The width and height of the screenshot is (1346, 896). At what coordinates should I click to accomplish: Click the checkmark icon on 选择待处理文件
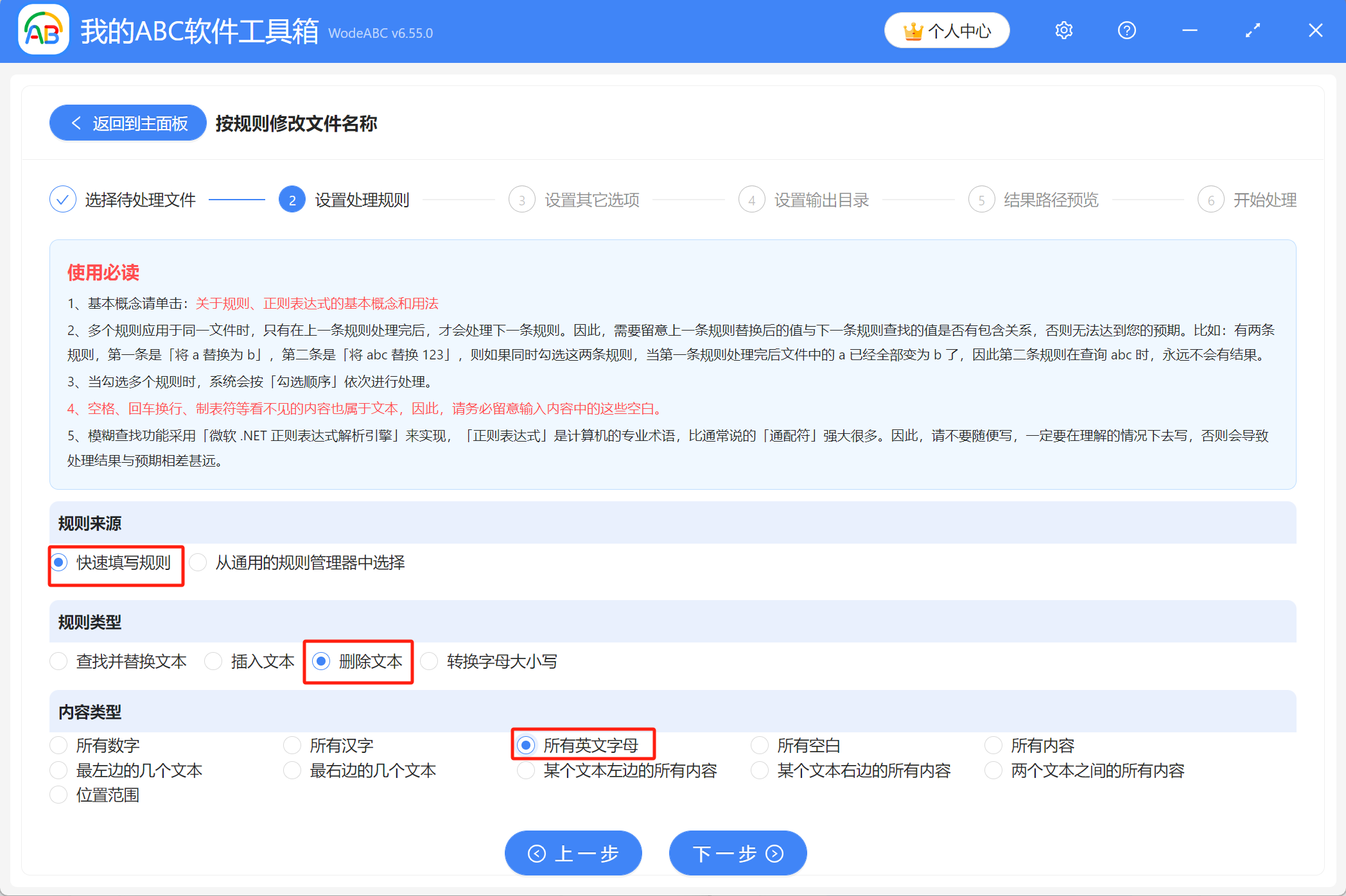[x=62, y=199]
